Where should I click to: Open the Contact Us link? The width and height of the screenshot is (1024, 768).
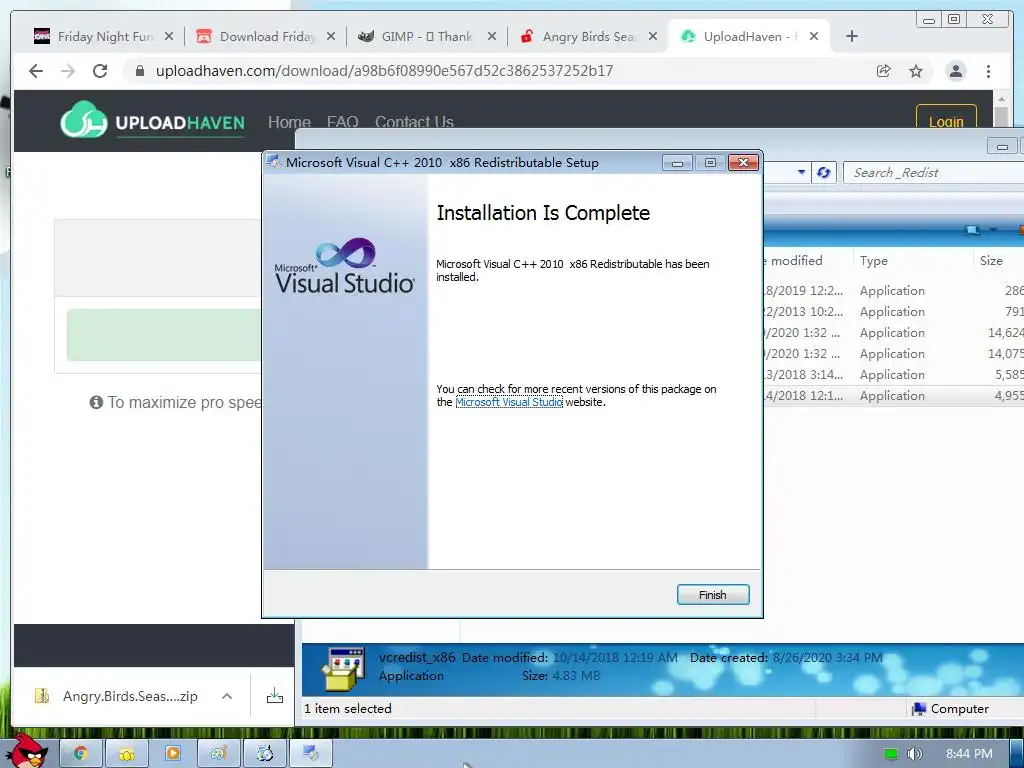coord(414,121)
